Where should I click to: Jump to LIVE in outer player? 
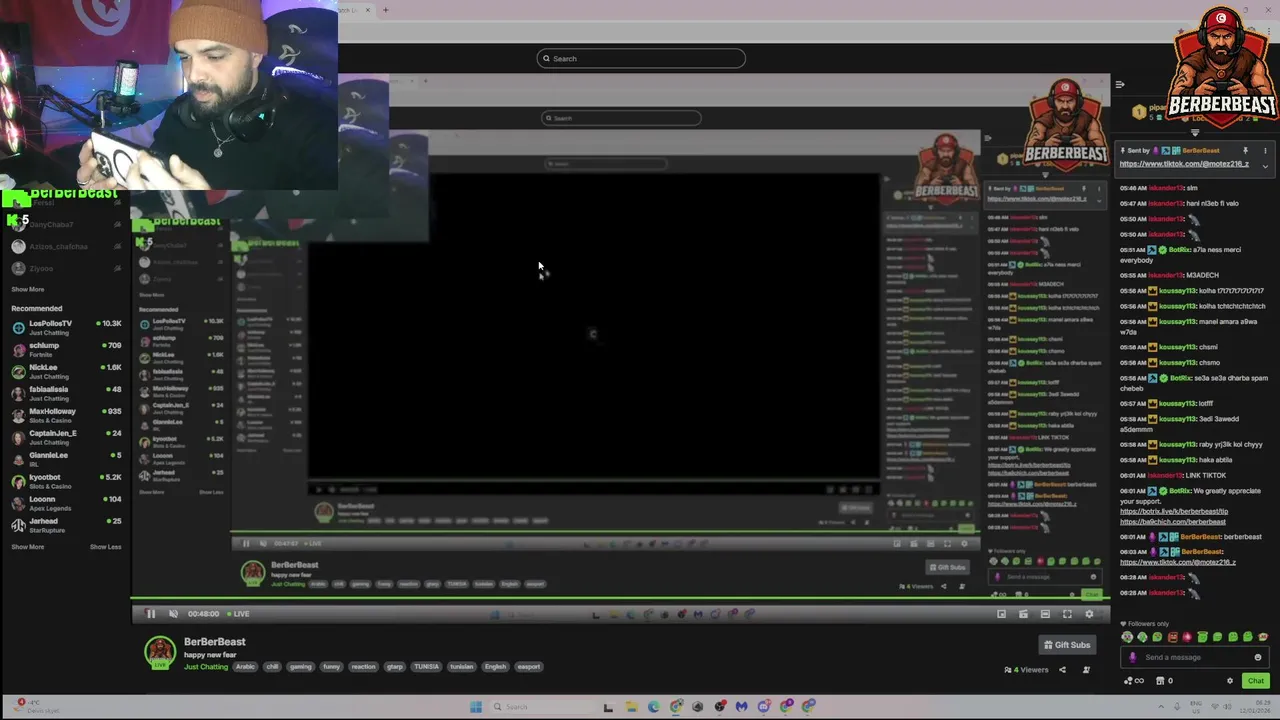[238, 614]
